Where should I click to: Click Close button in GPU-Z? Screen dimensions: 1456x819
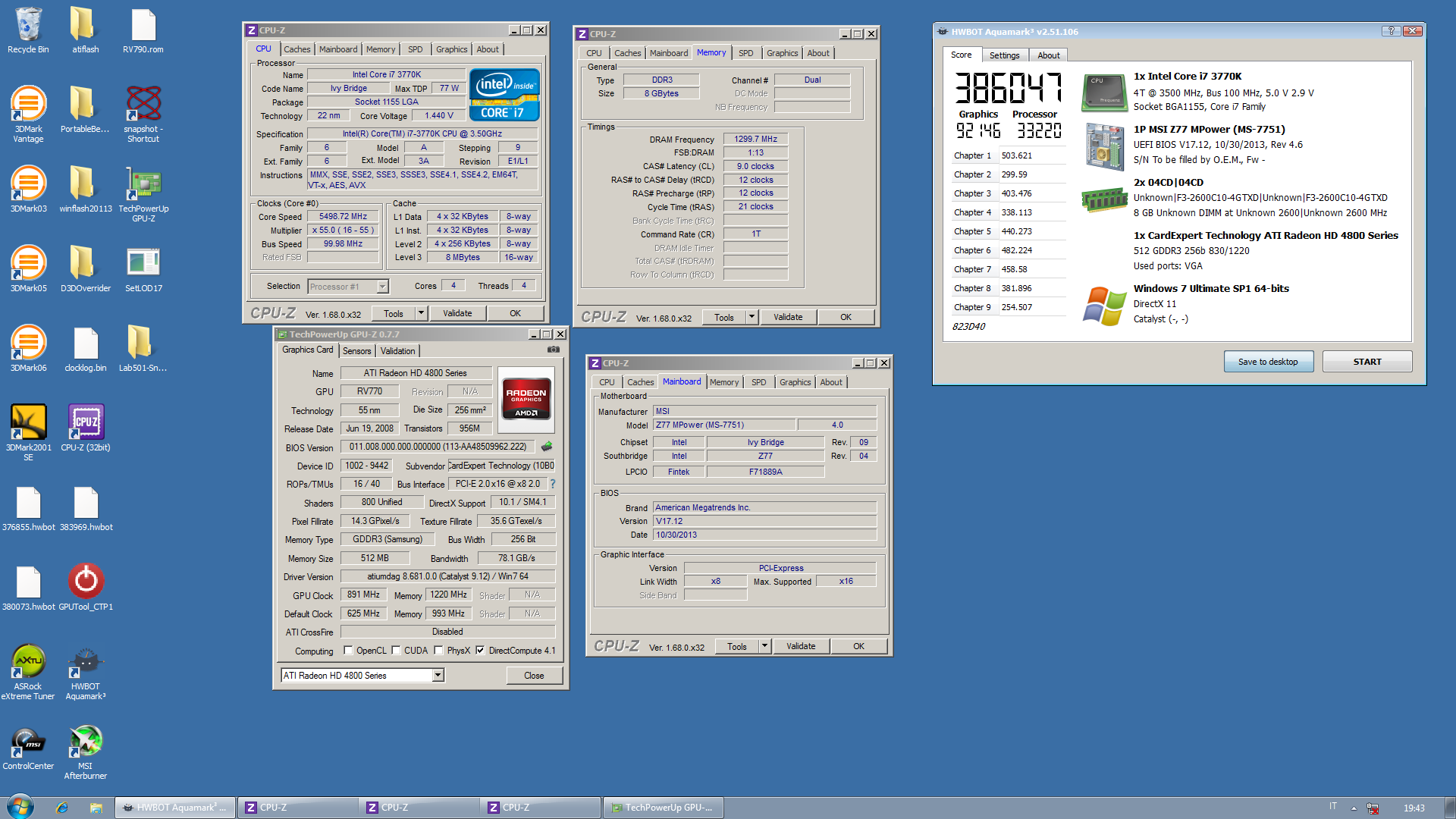point(534,676)
